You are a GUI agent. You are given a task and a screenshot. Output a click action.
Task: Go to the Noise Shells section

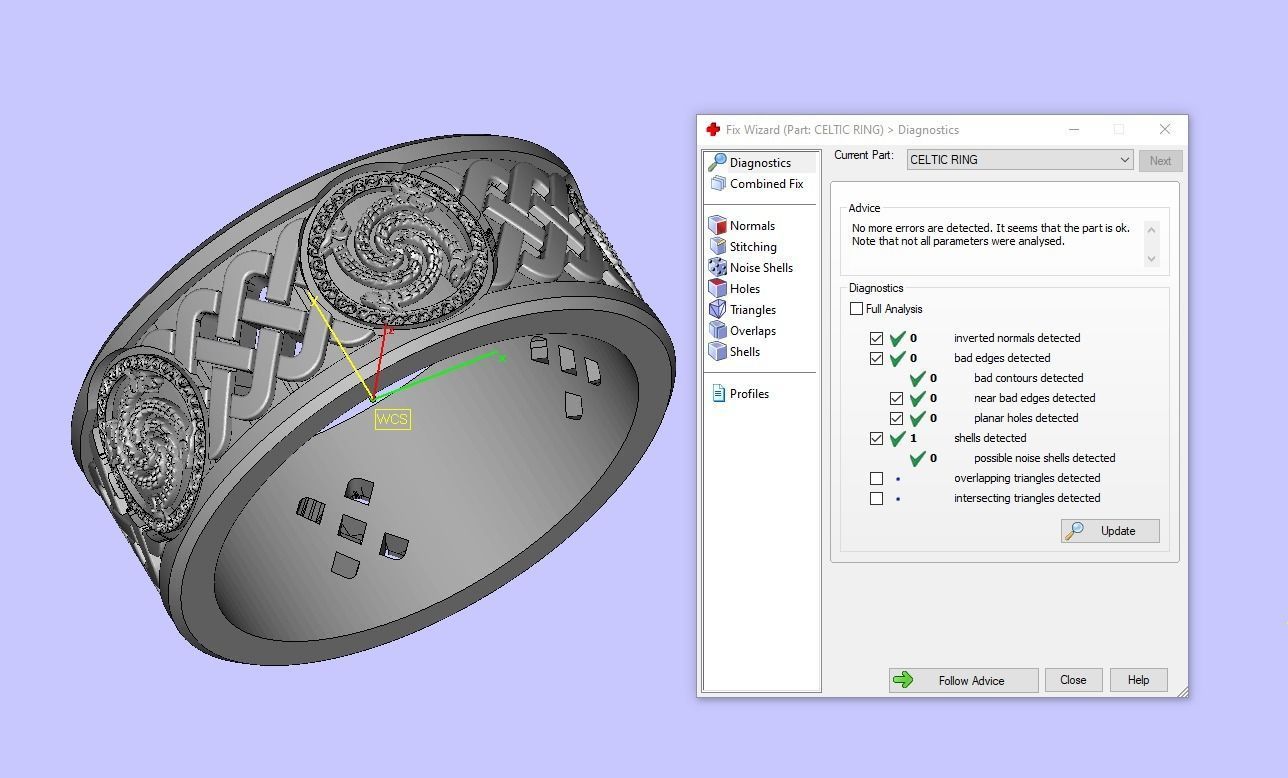click(x=761, y=268)
